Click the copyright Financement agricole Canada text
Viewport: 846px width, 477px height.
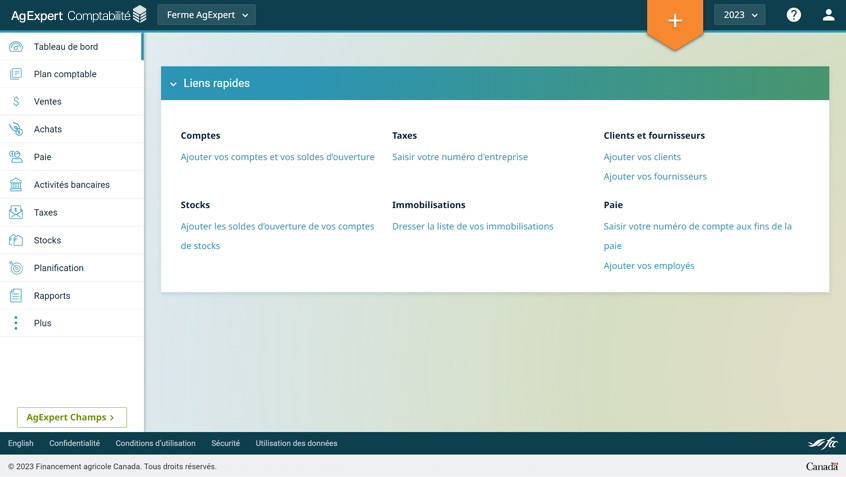coord(112,466)
